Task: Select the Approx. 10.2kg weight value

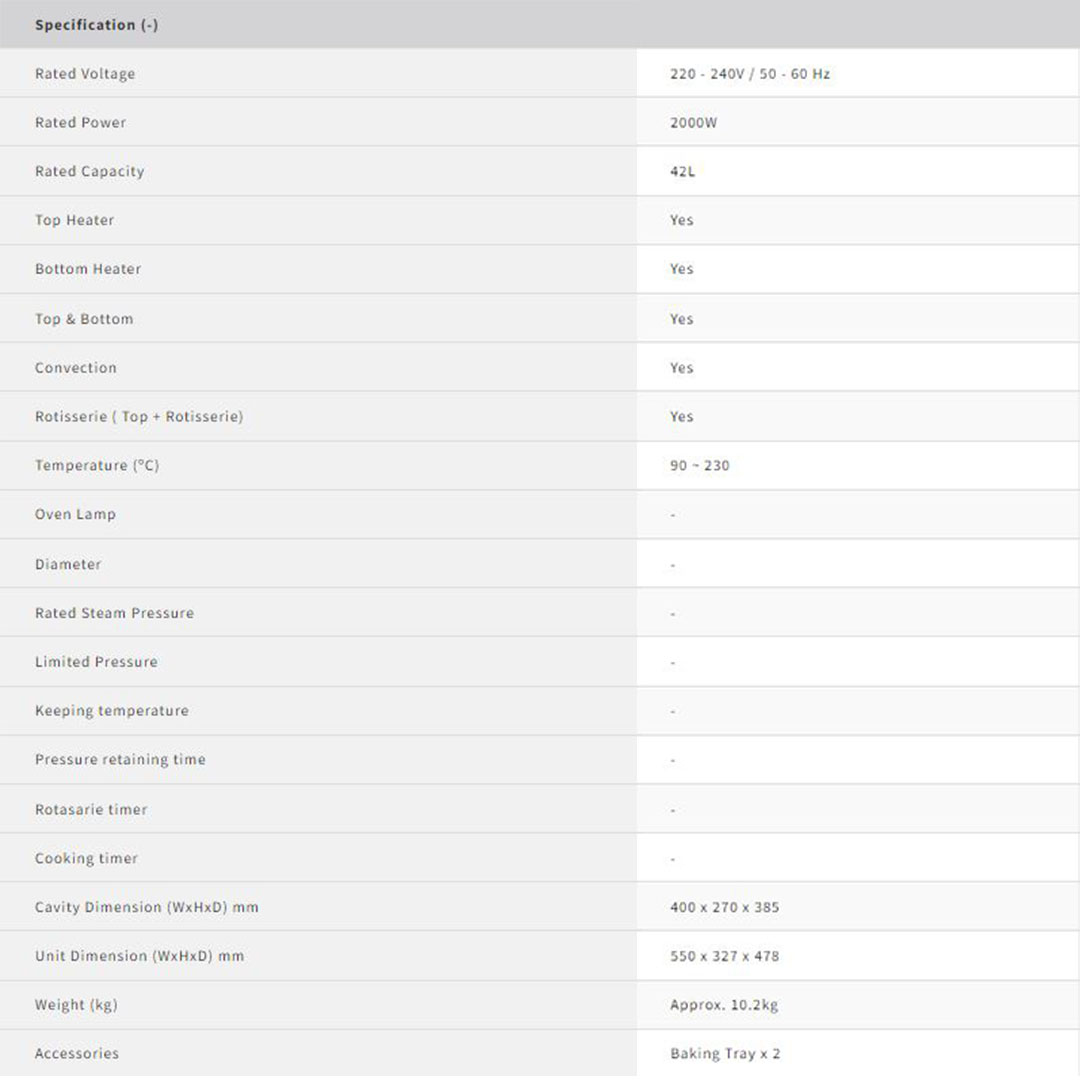Action: coord(724,1005)
